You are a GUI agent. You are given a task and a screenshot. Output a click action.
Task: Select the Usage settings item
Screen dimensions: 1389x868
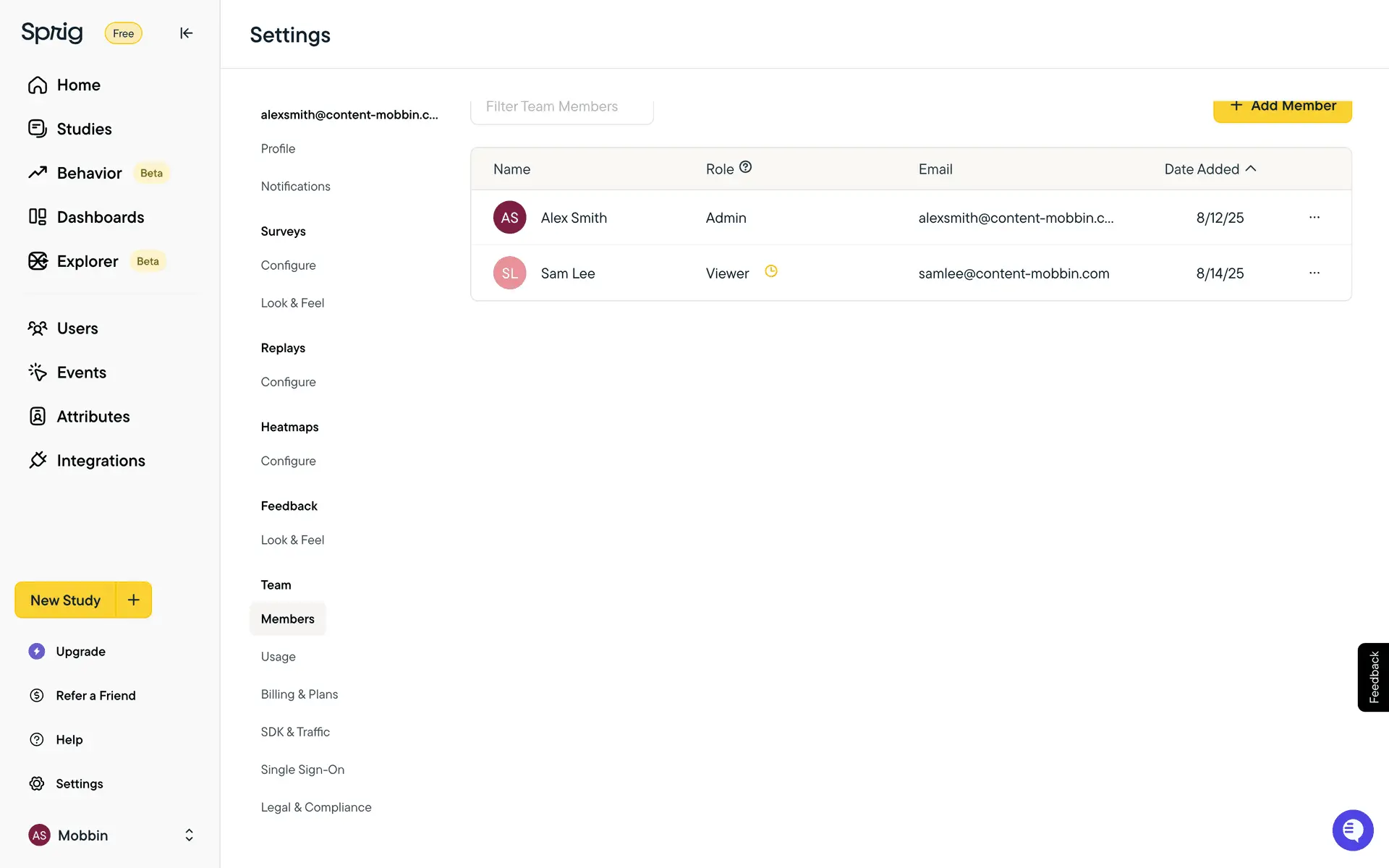click(x=278, y=657)
